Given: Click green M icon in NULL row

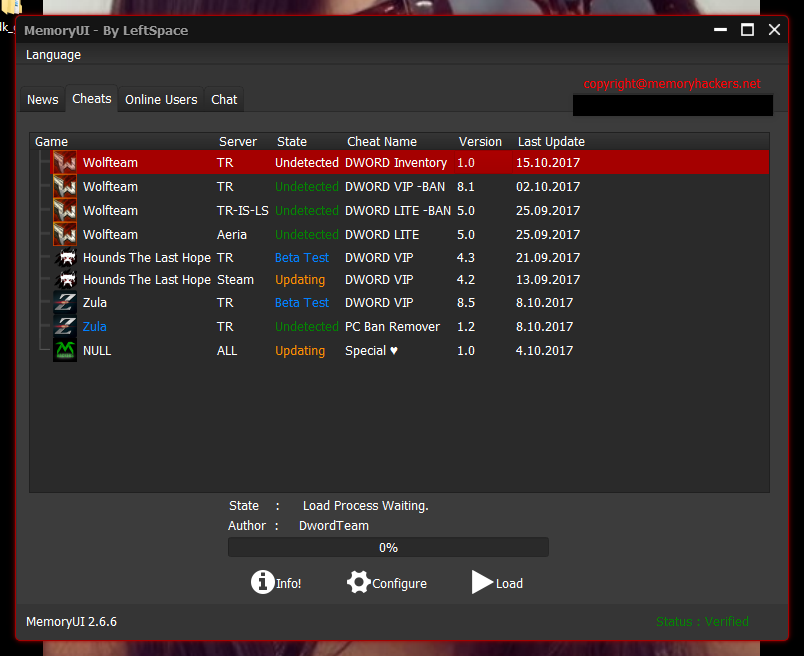Looking at the screenshot, I should 65,350.
